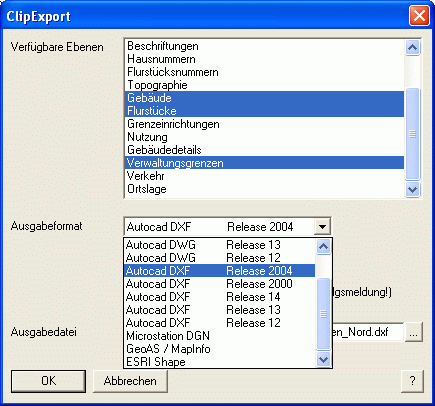Choose GeoAS / MapInfo format
The width and height of the screenshot is (435, 406).
coord(219,349)
